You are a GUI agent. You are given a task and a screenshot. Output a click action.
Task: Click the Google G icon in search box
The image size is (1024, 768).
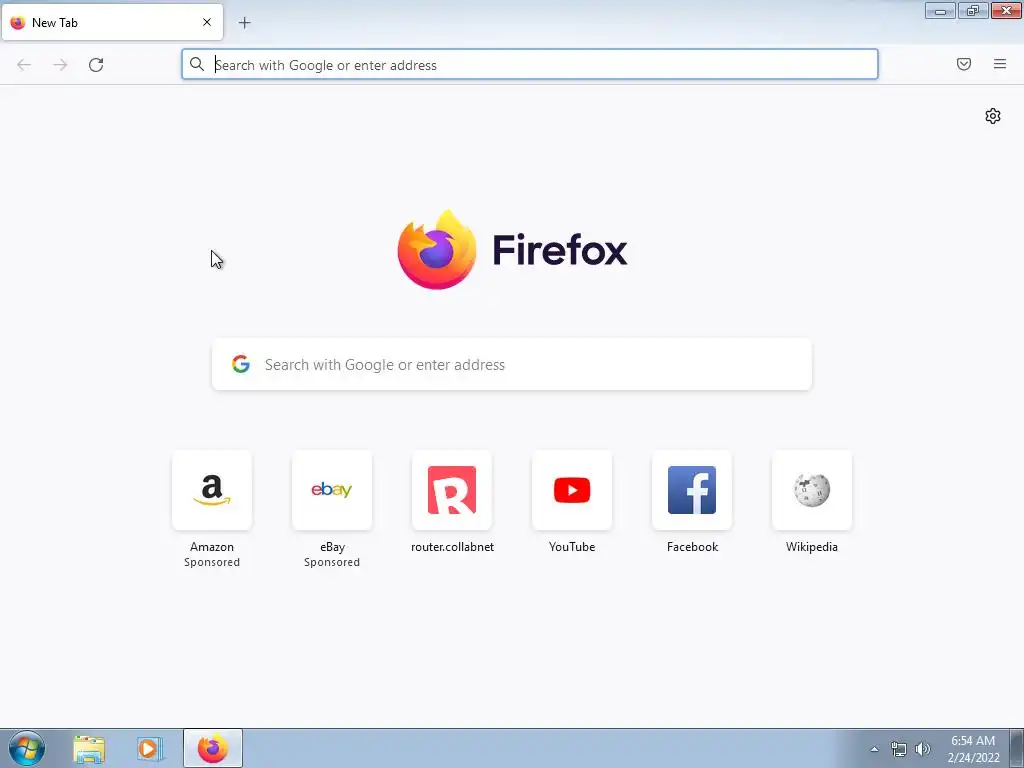pos(241,364)
